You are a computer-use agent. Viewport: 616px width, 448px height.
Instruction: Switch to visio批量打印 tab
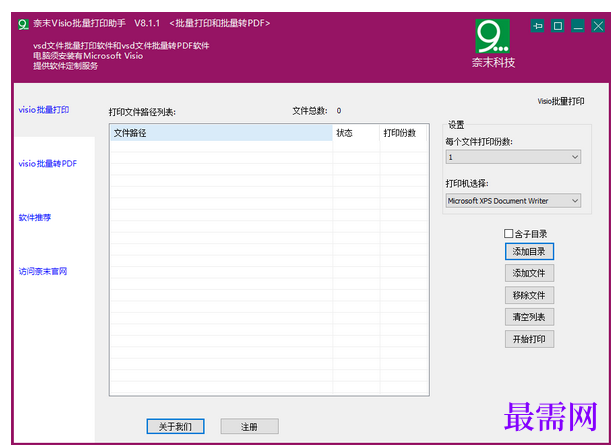coord(44,110)
